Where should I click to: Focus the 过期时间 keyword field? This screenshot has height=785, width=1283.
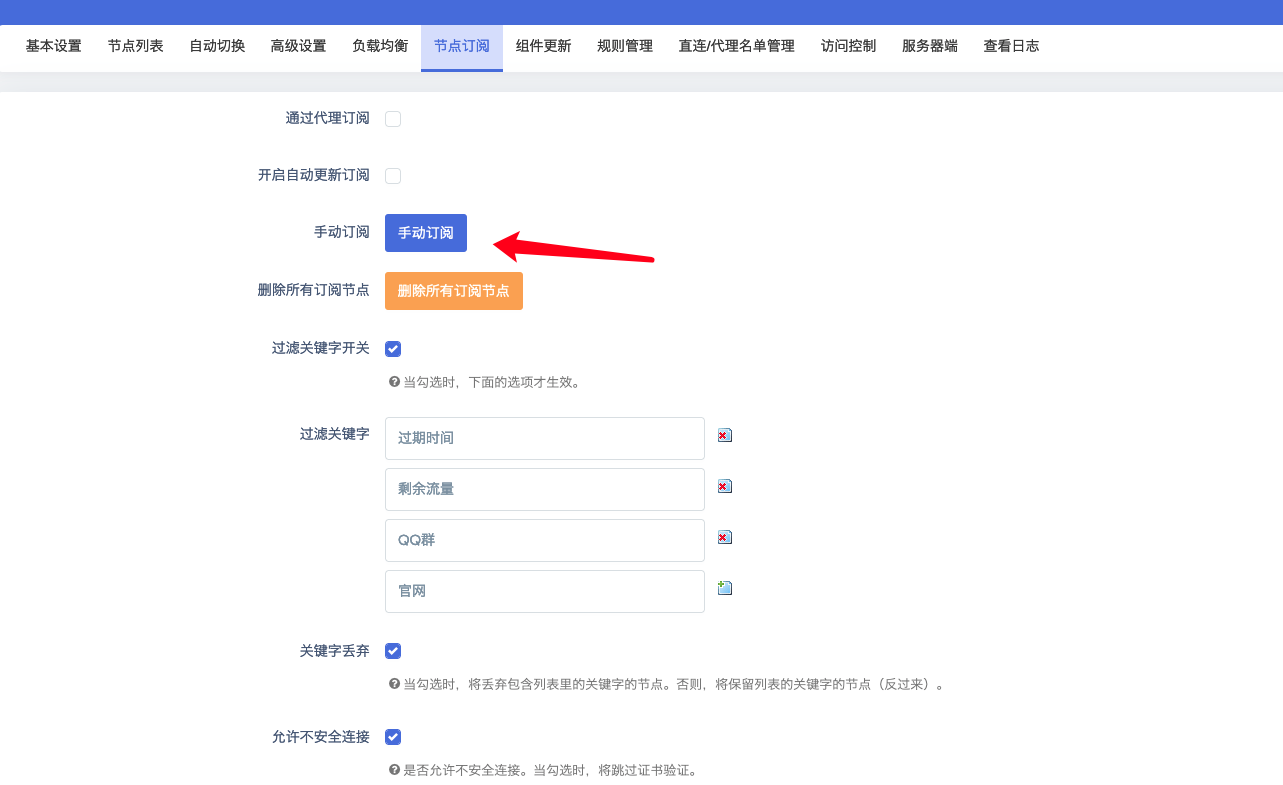coord(545,438)
